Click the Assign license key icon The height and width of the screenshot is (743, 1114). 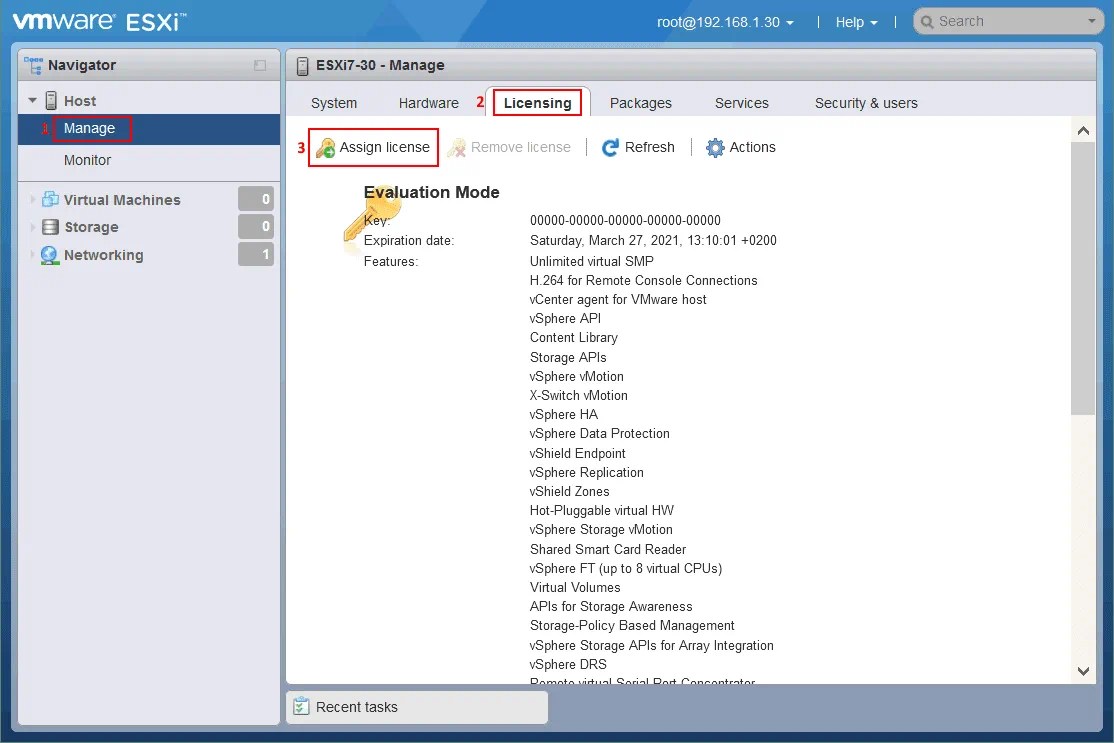pyautogui.click(x=325, y=147)
